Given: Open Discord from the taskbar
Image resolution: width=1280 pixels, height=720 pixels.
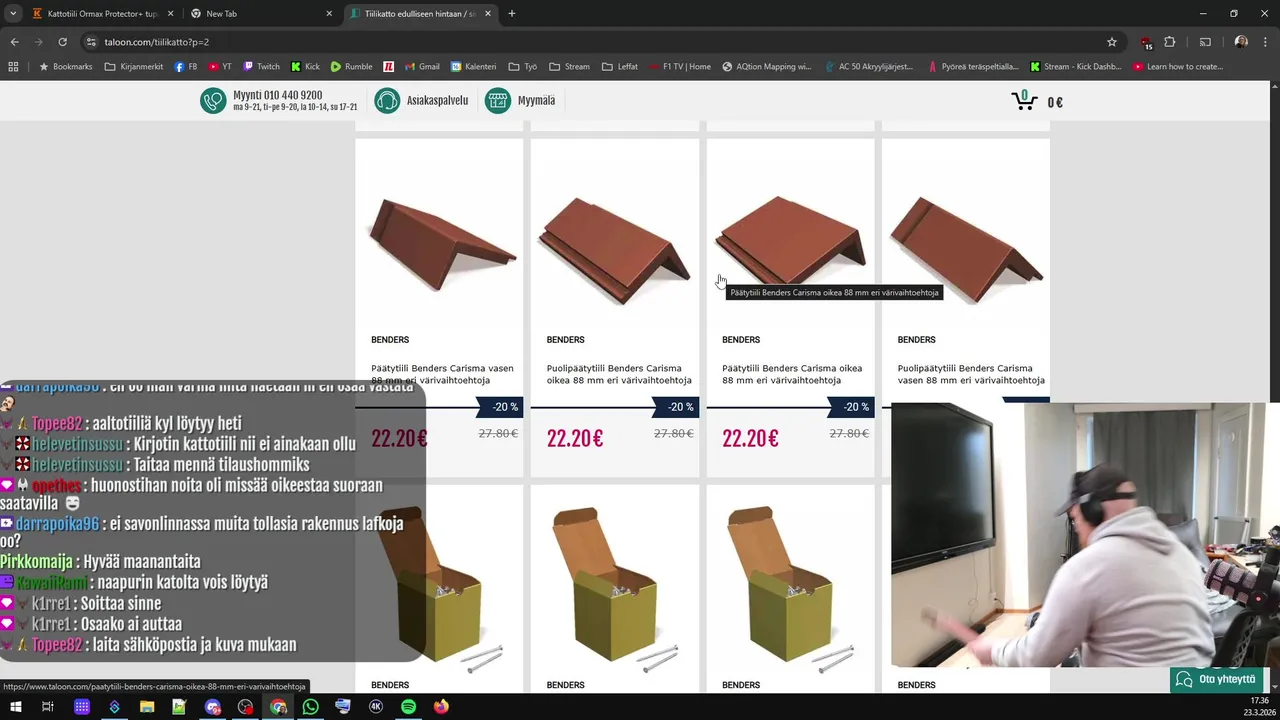Looking at the screenshot, I should pyautogui.click(x=212, y=707).
